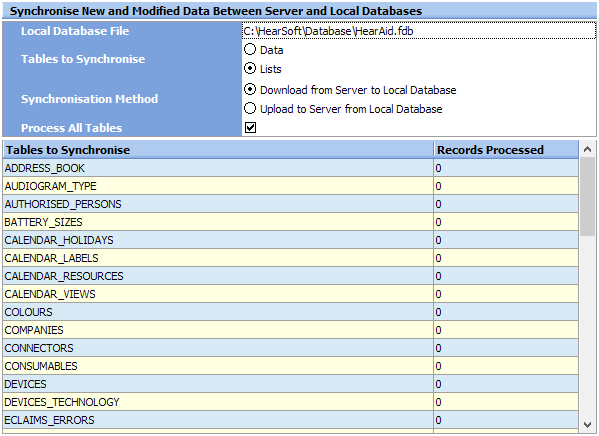Click the Synchronisation Method label
The height and width of the screenshot is (436, 599).
(89, 99)
